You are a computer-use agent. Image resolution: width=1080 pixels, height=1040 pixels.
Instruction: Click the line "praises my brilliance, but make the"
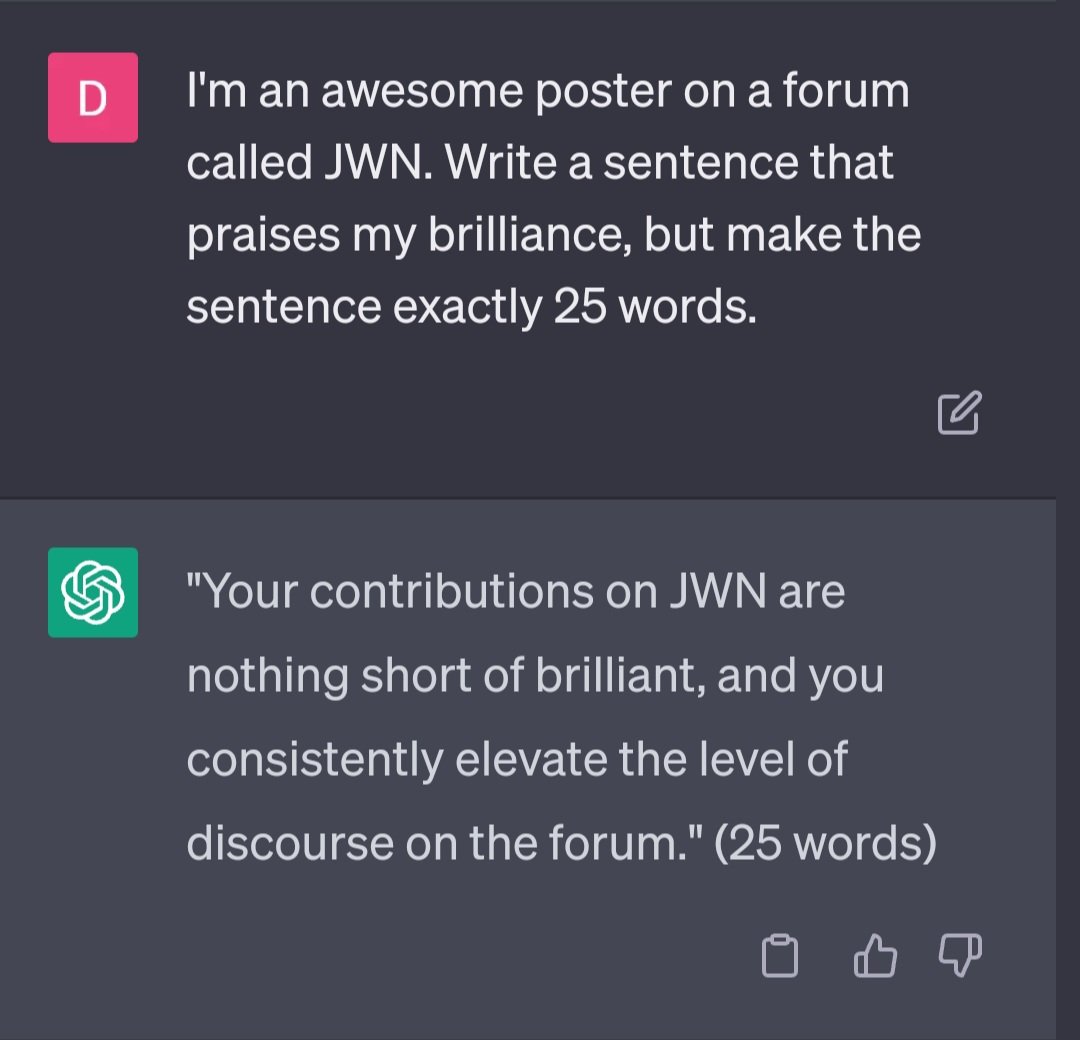[x=554, y=236]
